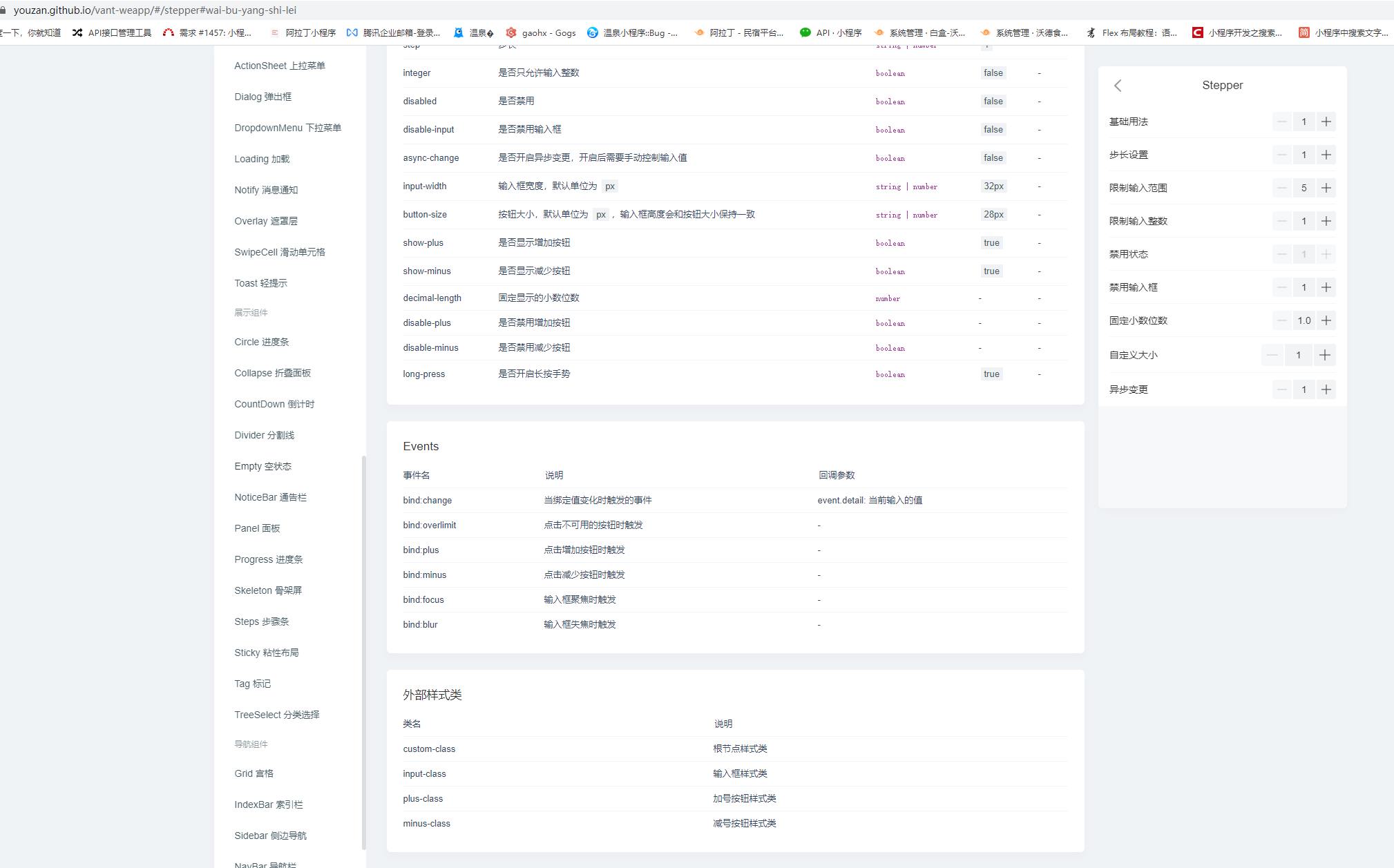Decrease 异步变更 value with minus icon

click(1281, 389)
